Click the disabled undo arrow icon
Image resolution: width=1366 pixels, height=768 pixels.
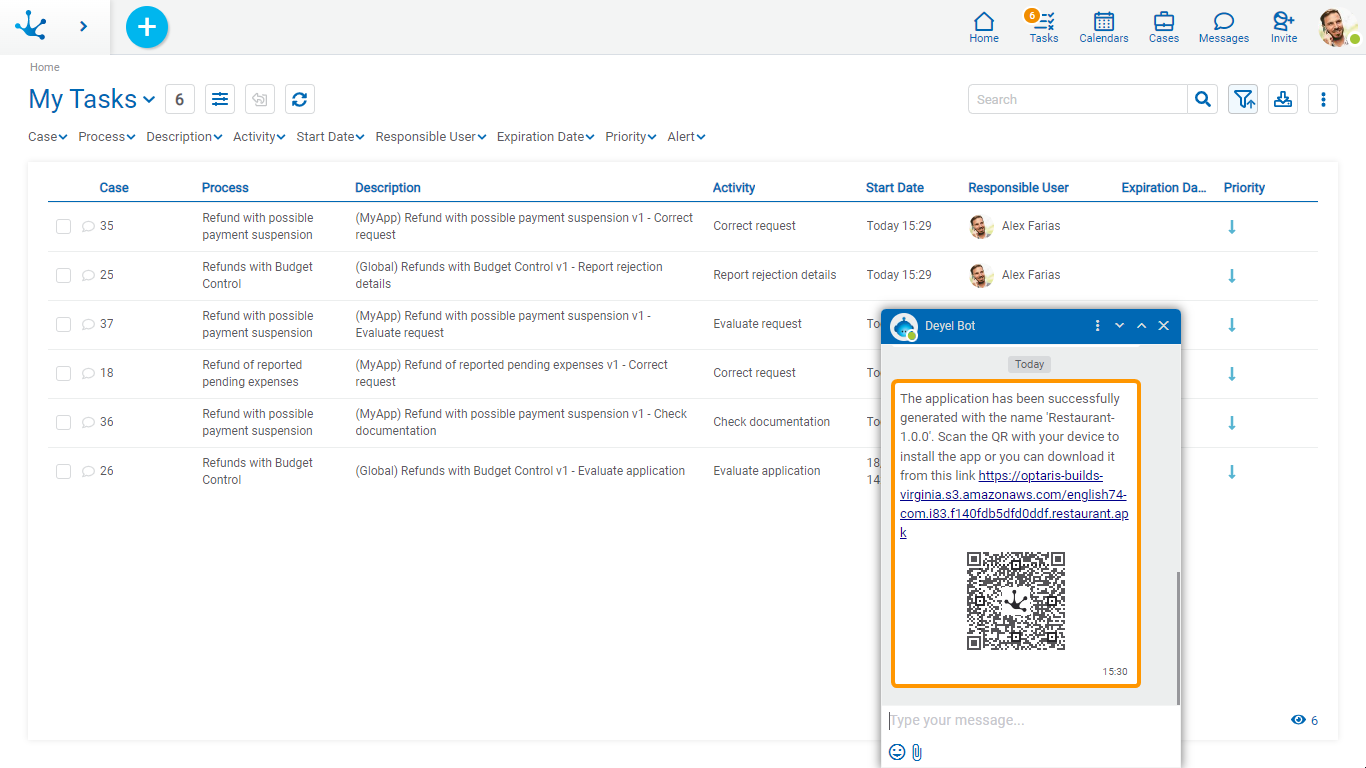(260, 99)
